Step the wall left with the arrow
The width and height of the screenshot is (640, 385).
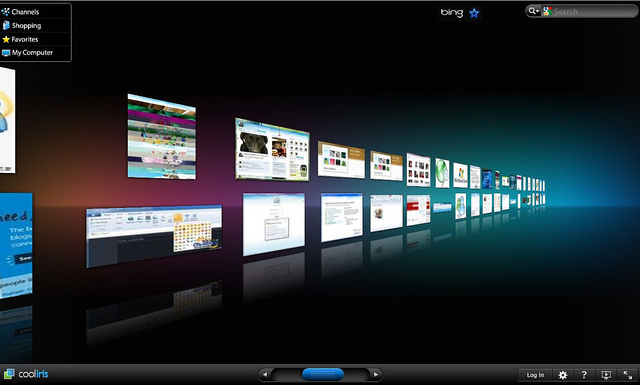click(265, 374)
